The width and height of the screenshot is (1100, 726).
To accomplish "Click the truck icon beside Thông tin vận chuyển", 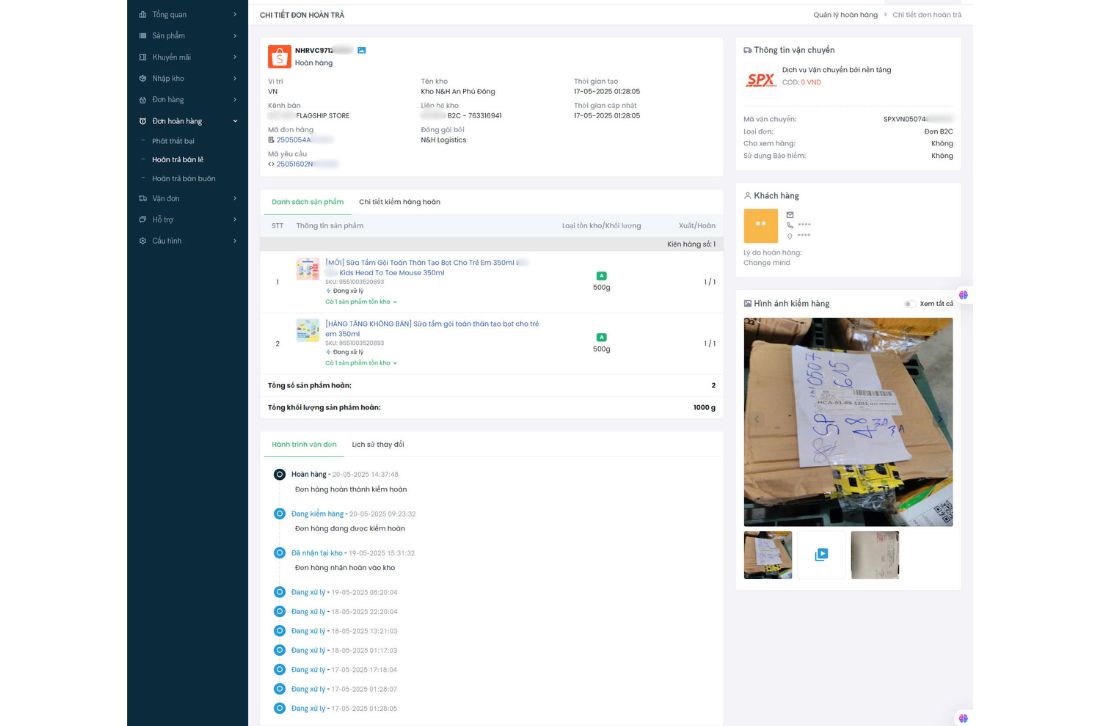I will pos(747,51).
